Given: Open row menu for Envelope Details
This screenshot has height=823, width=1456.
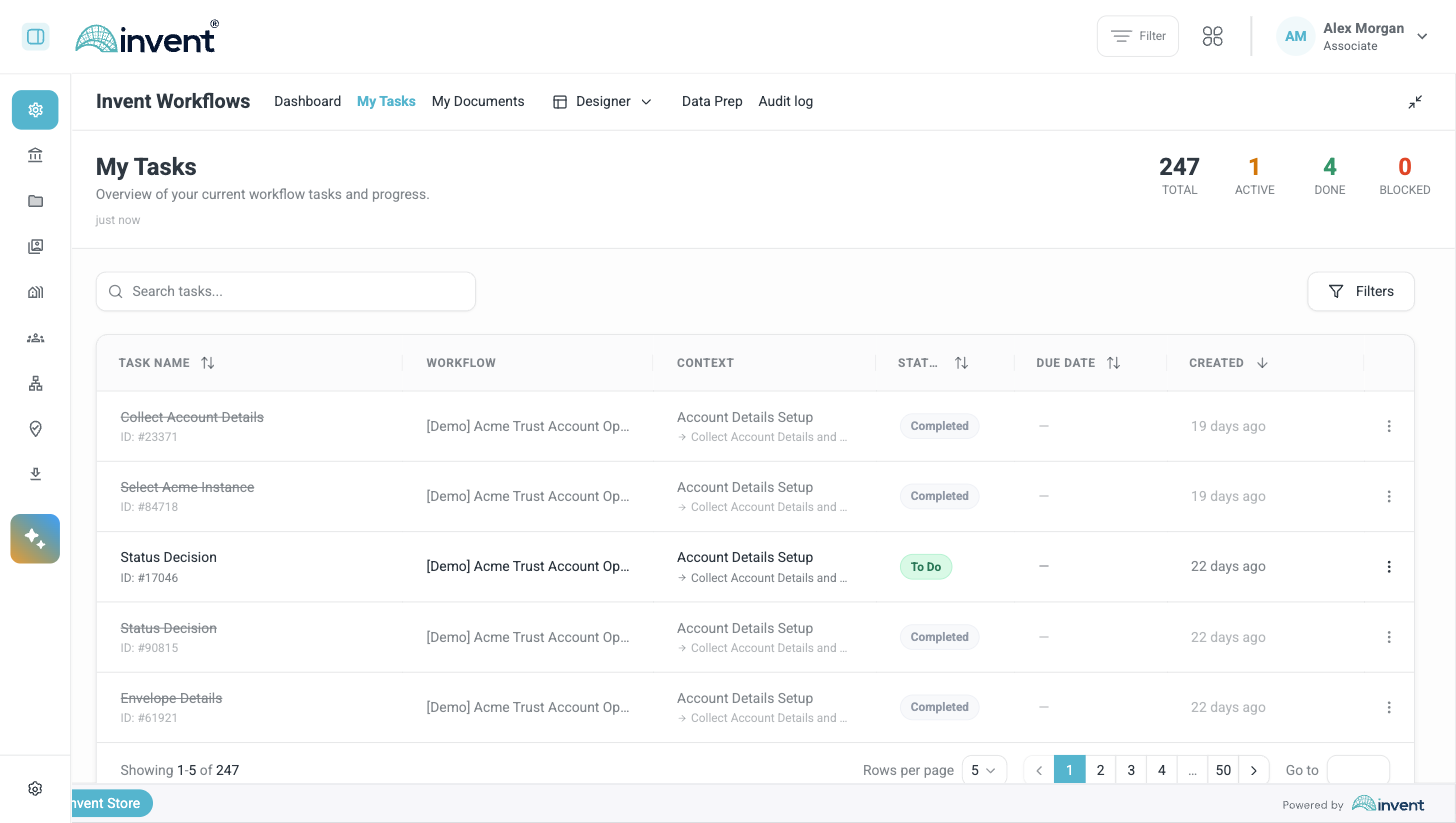Looking at the screenshot, I should click(x=1389, y=707).
